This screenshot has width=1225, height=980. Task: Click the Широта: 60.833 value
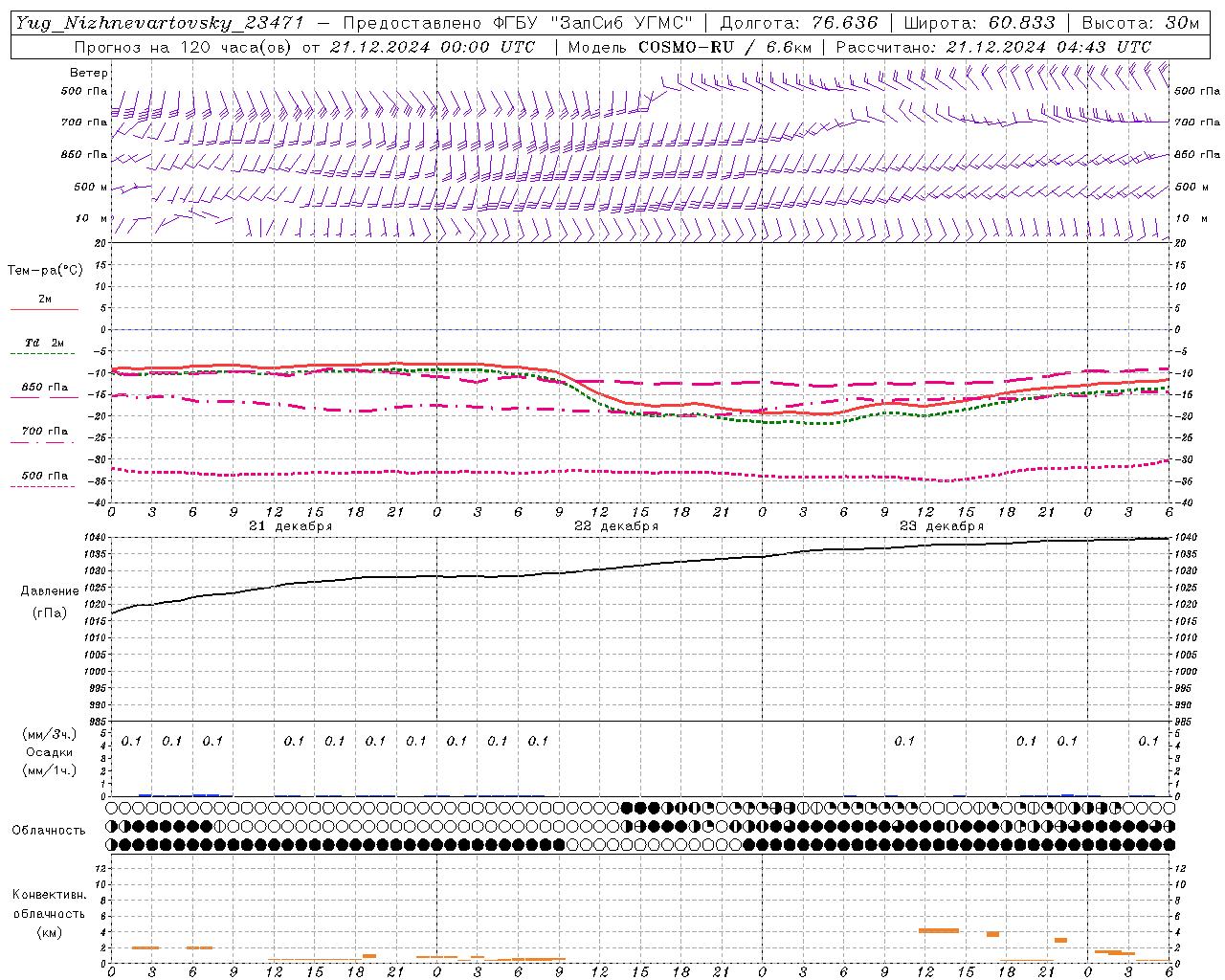pos(979,23)
